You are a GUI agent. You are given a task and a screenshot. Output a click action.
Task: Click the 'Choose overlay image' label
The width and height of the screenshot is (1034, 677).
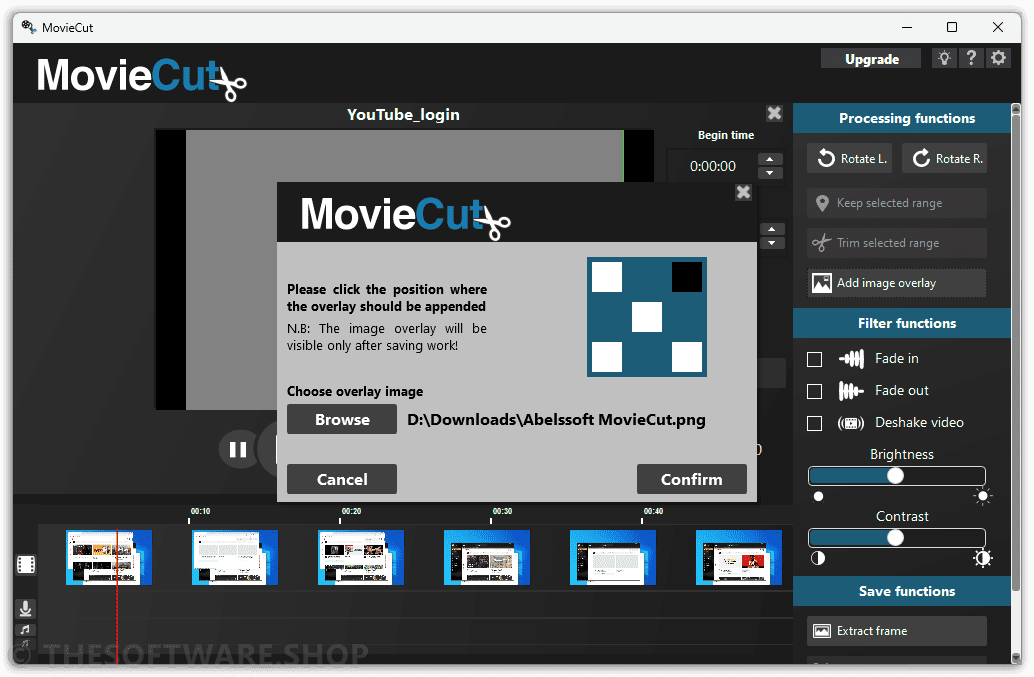(x=355, y=392)
